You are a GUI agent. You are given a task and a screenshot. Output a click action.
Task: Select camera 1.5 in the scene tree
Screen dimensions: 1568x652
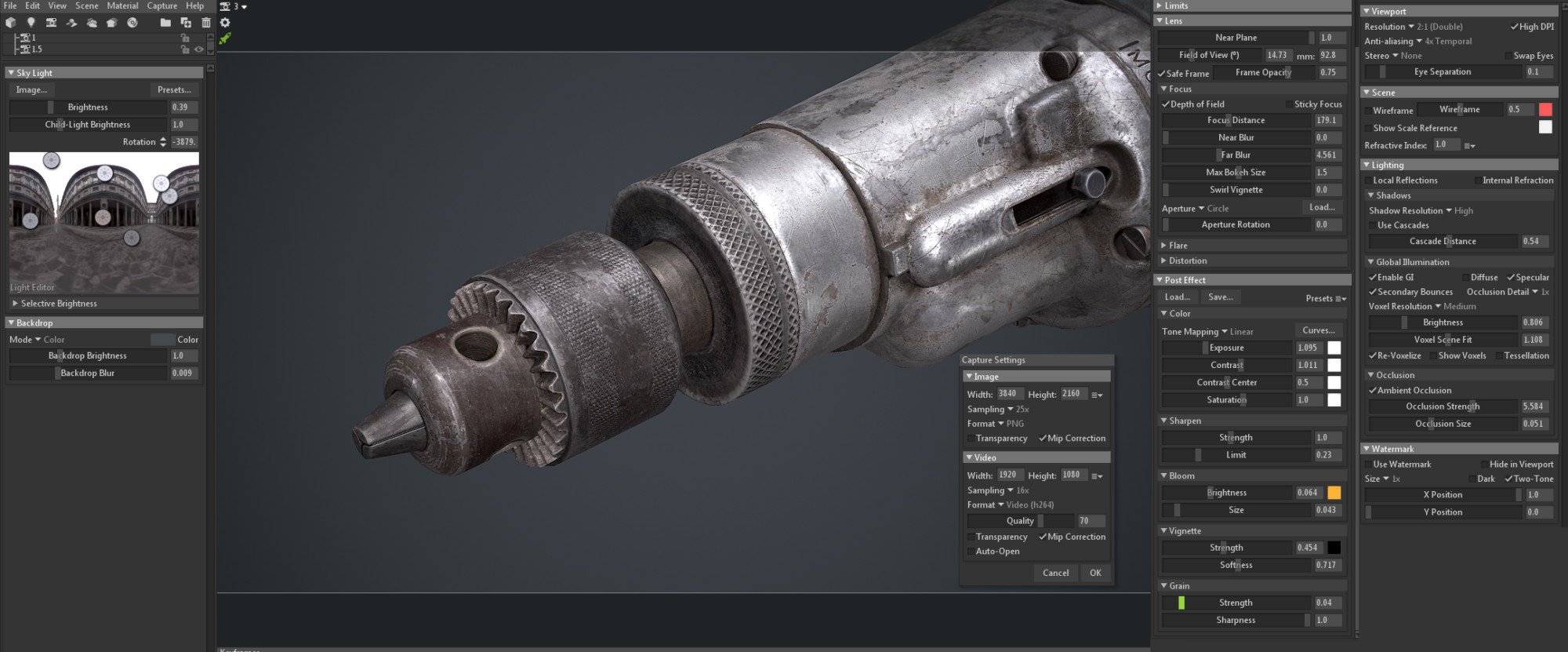(x=31, y=49)
